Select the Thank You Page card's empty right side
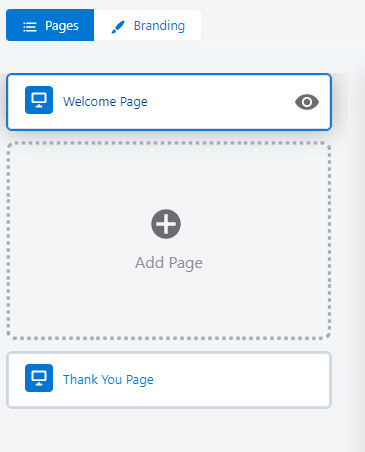 click(x=242, y=380)
